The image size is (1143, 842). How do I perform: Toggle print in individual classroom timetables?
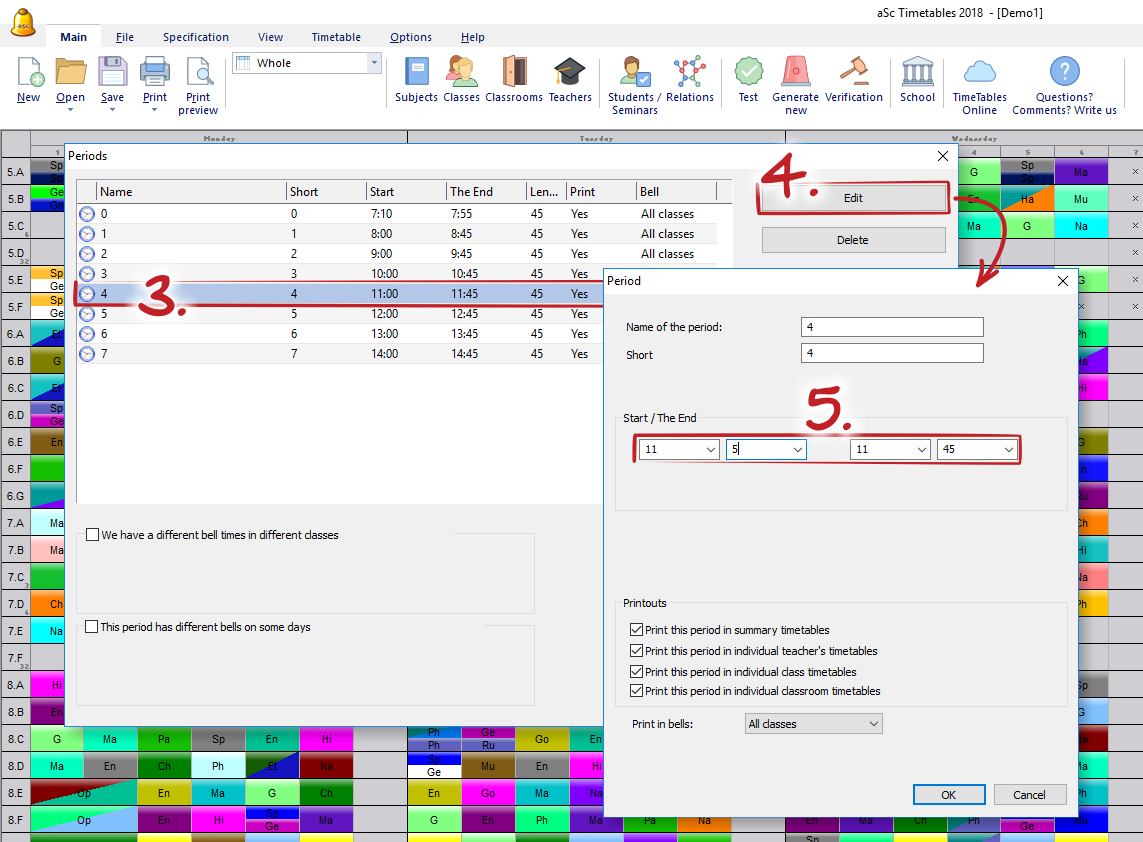(x=637, y=691)
